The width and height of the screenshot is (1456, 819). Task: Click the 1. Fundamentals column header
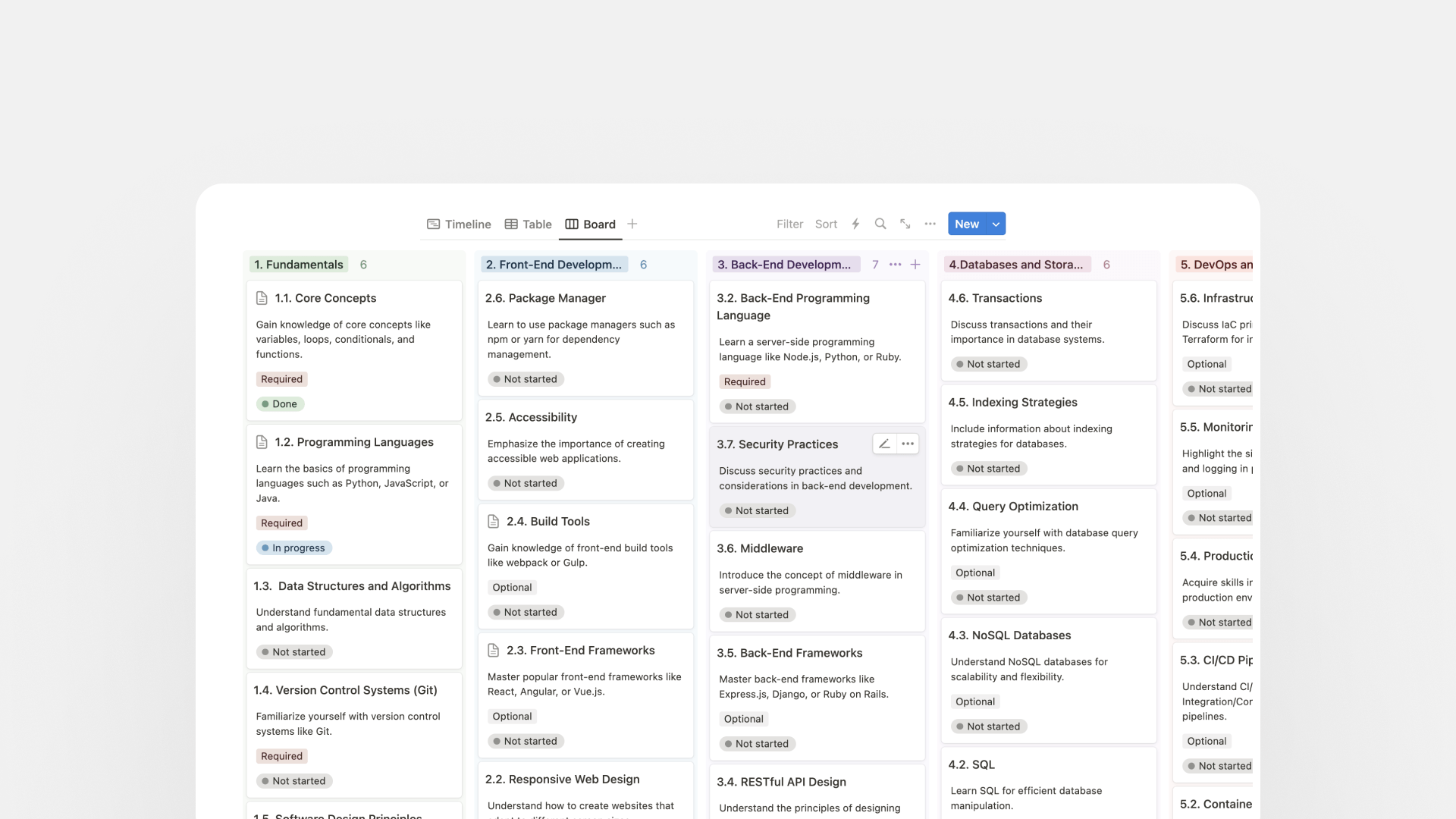(x=299, y=265)
